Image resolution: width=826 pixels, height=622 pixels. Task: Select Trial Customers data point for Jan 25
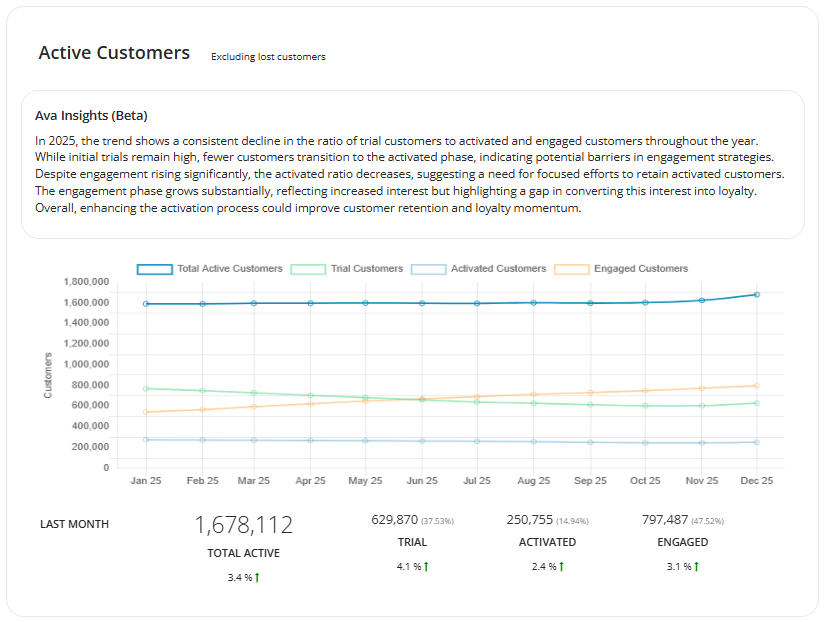pyautogui.click(x=146, y=388)
